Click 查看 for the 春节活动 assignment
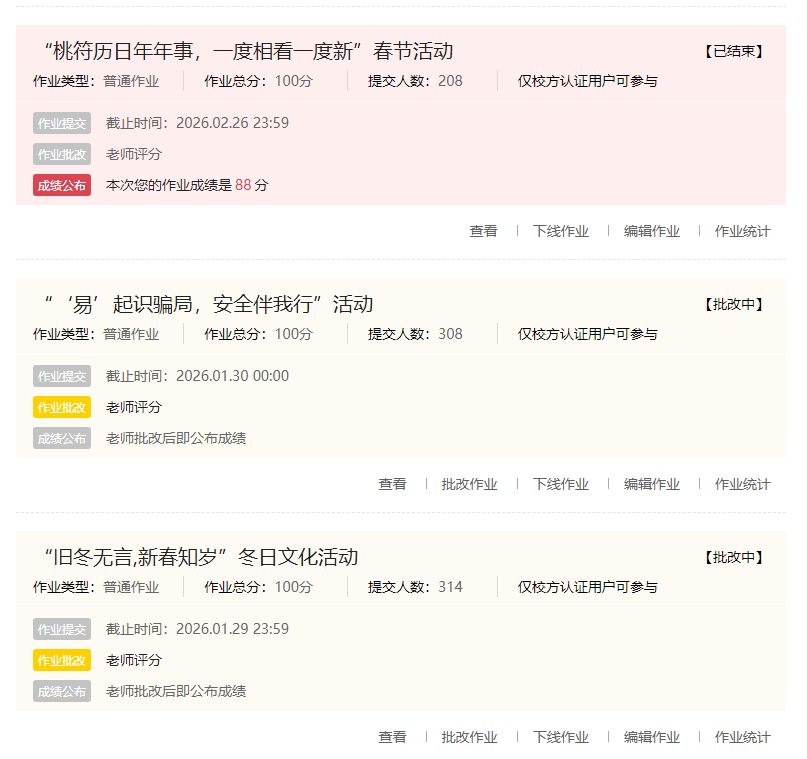The height and width of the screenshot is (759, 807). (483, 231)
